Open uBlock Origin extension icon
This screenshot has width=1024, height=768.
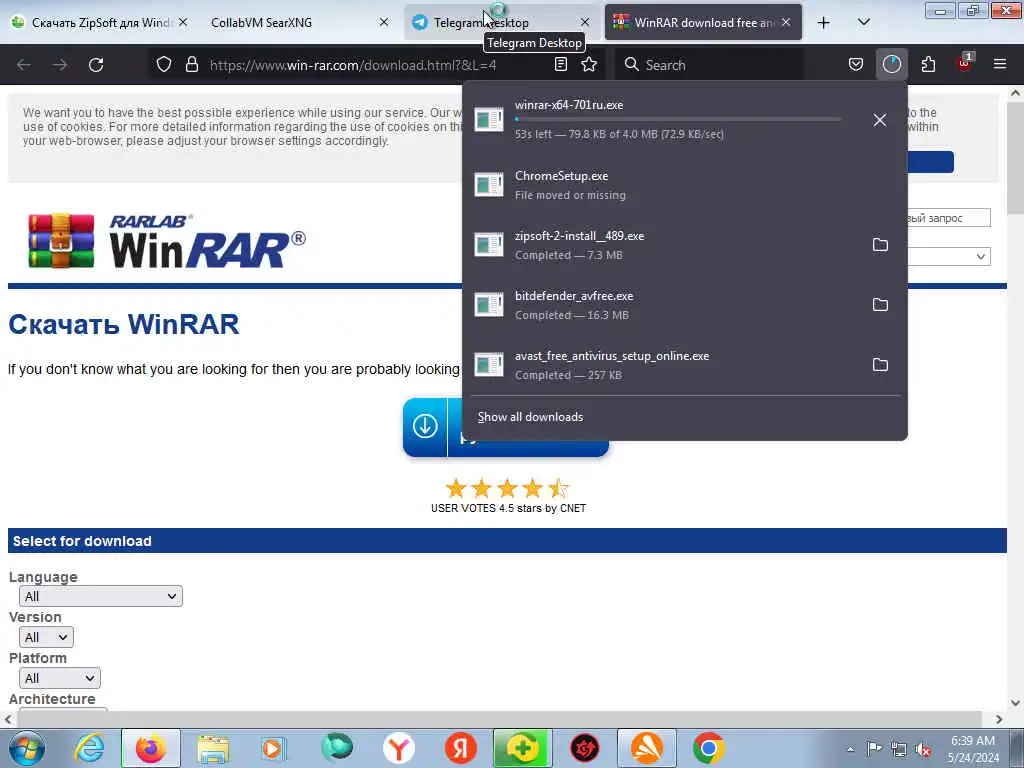click(x=964, y=64)
